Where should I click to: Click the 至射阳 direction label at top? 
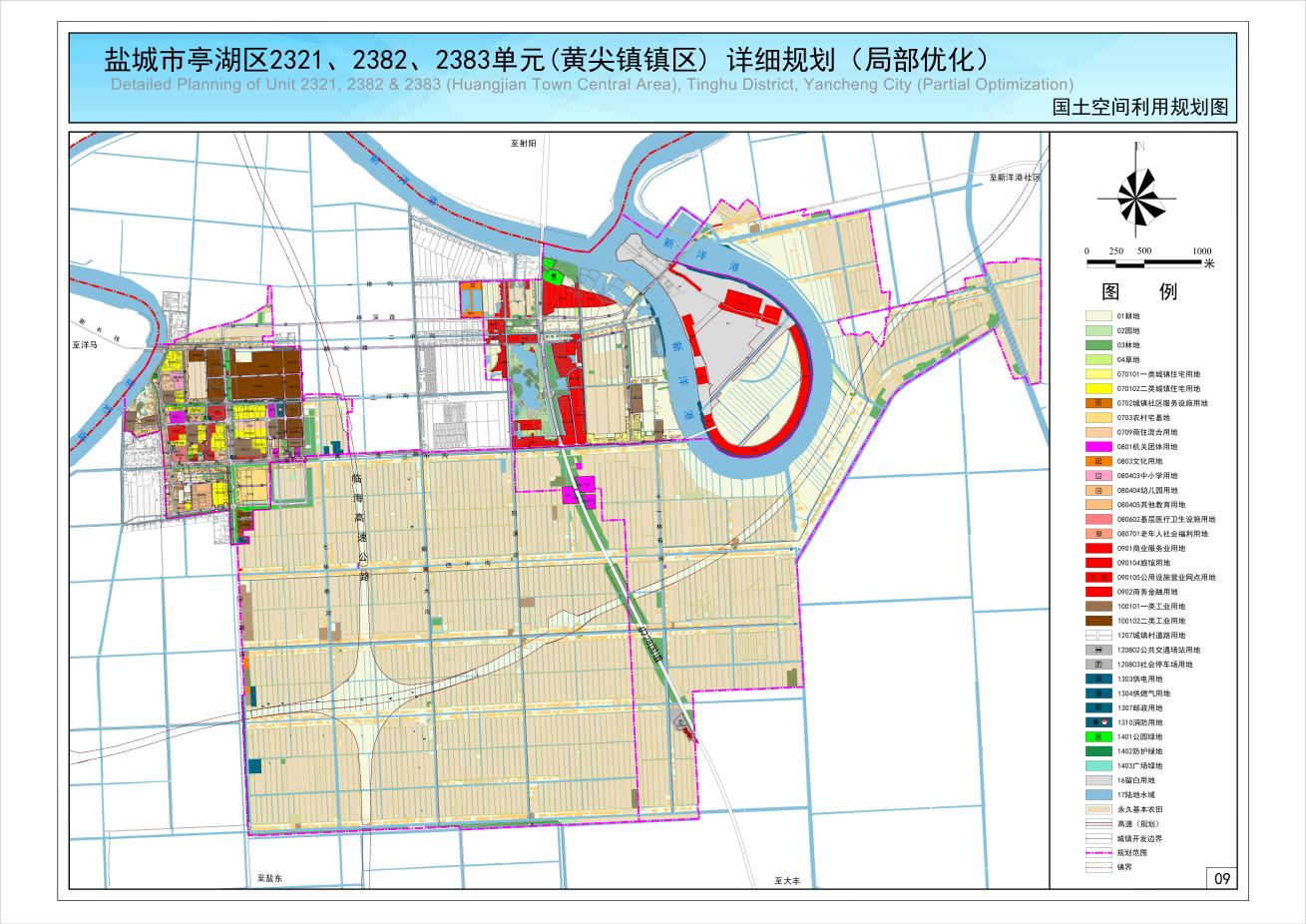[x=523, y=144]
